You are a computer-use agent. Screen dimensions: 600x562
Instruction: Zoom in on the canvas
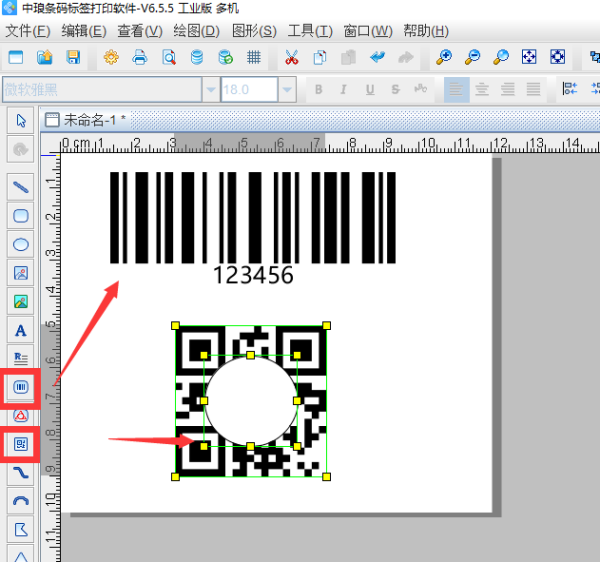click(x=444, y=57)
